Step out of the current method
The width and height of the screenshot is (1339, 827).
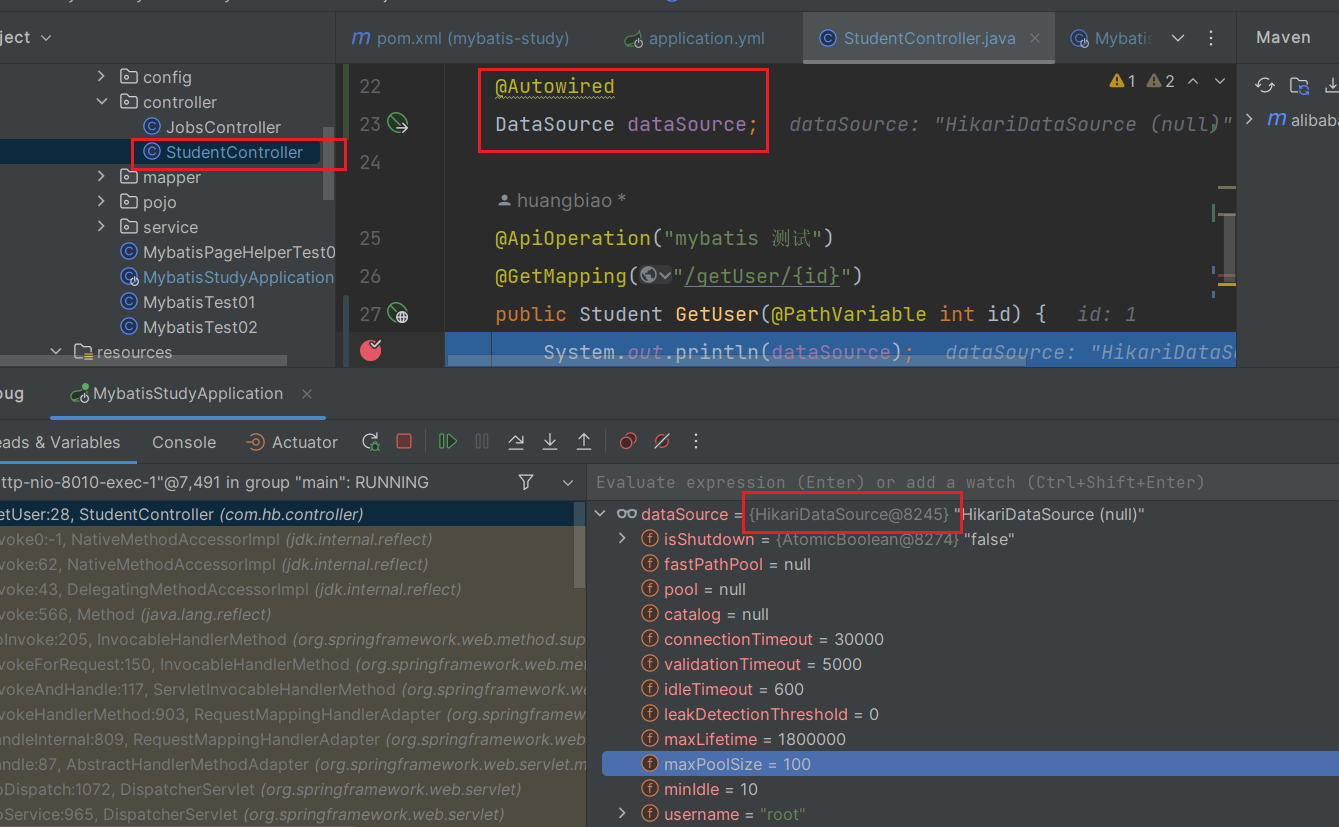click(x=584, y=442)
